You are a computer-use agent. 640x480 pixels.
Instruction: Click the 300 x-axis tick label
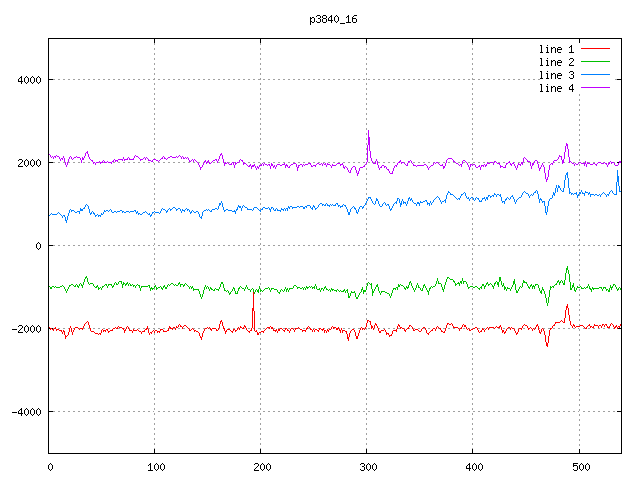pyautogui.click(x=367, y=465)
